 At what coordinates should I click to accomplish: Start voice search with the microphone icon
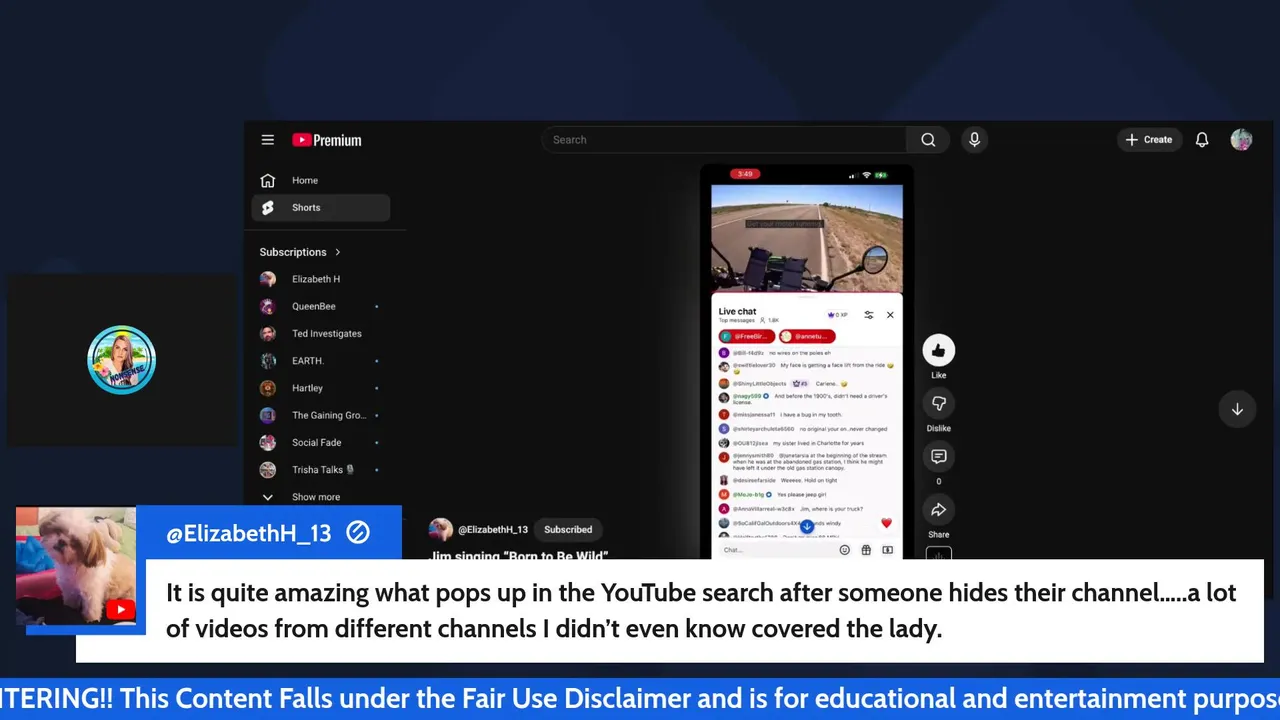point(974,140)
